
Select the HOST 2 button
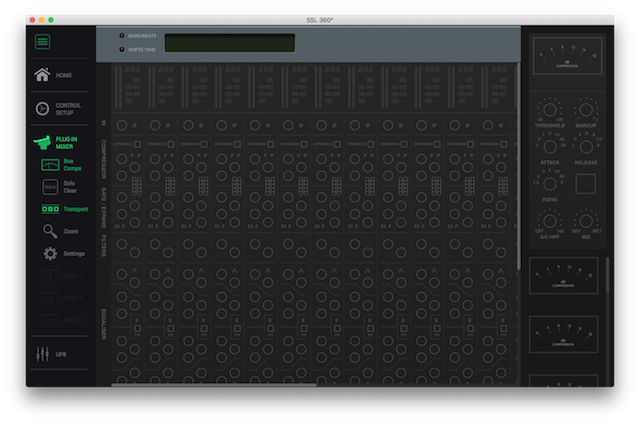click(x=62, y=298)
